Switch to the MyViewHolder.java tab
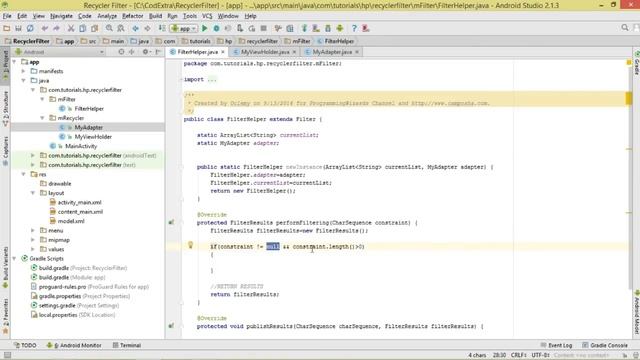 click(265, 52)
